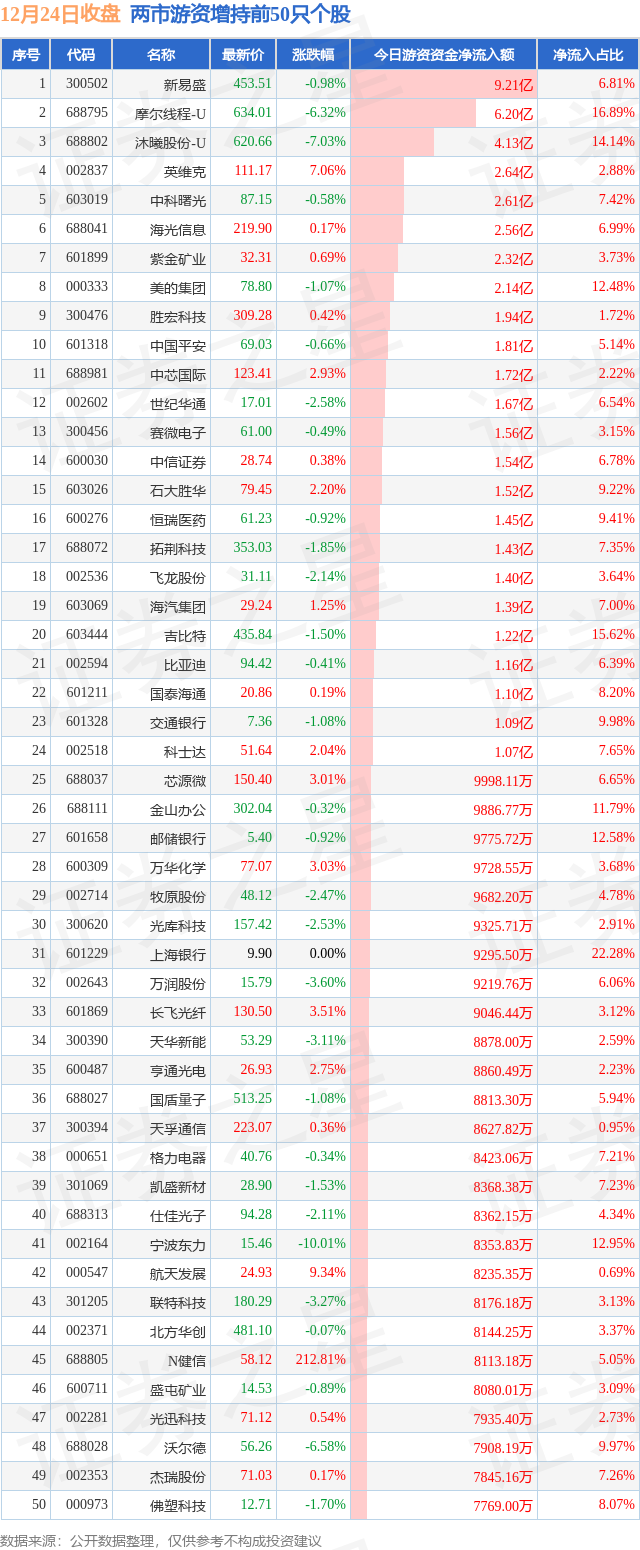Image resolution: width=640 pixels, height=1550 pixels.
Task: Click the 净流入占比 column header
Action: coord(588,54)
